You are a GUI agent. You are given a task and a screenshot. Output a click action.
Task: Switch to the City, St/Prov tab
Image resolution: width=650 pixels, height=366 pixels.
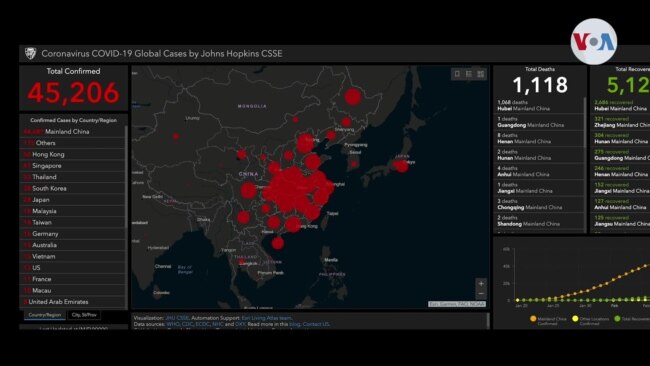pyautogui.click(x=84, y=315)
